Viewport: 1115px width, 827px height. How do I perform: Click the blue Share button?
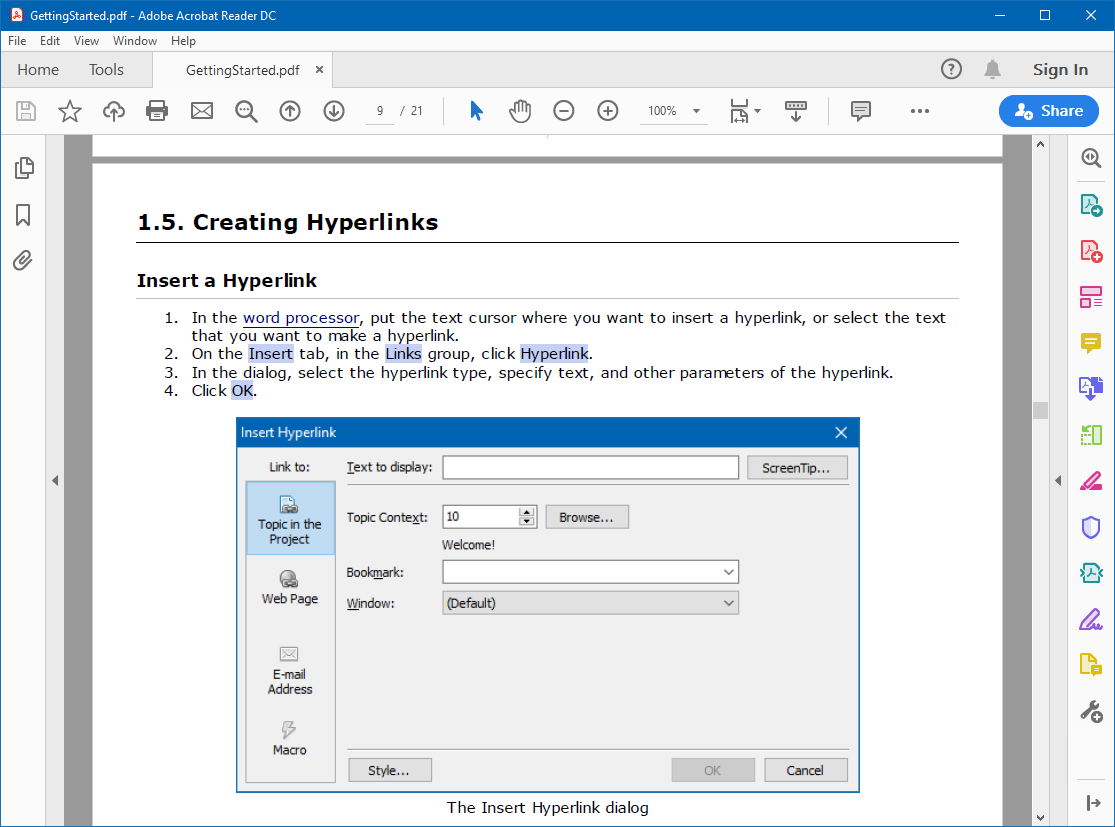pos(1048,111)
